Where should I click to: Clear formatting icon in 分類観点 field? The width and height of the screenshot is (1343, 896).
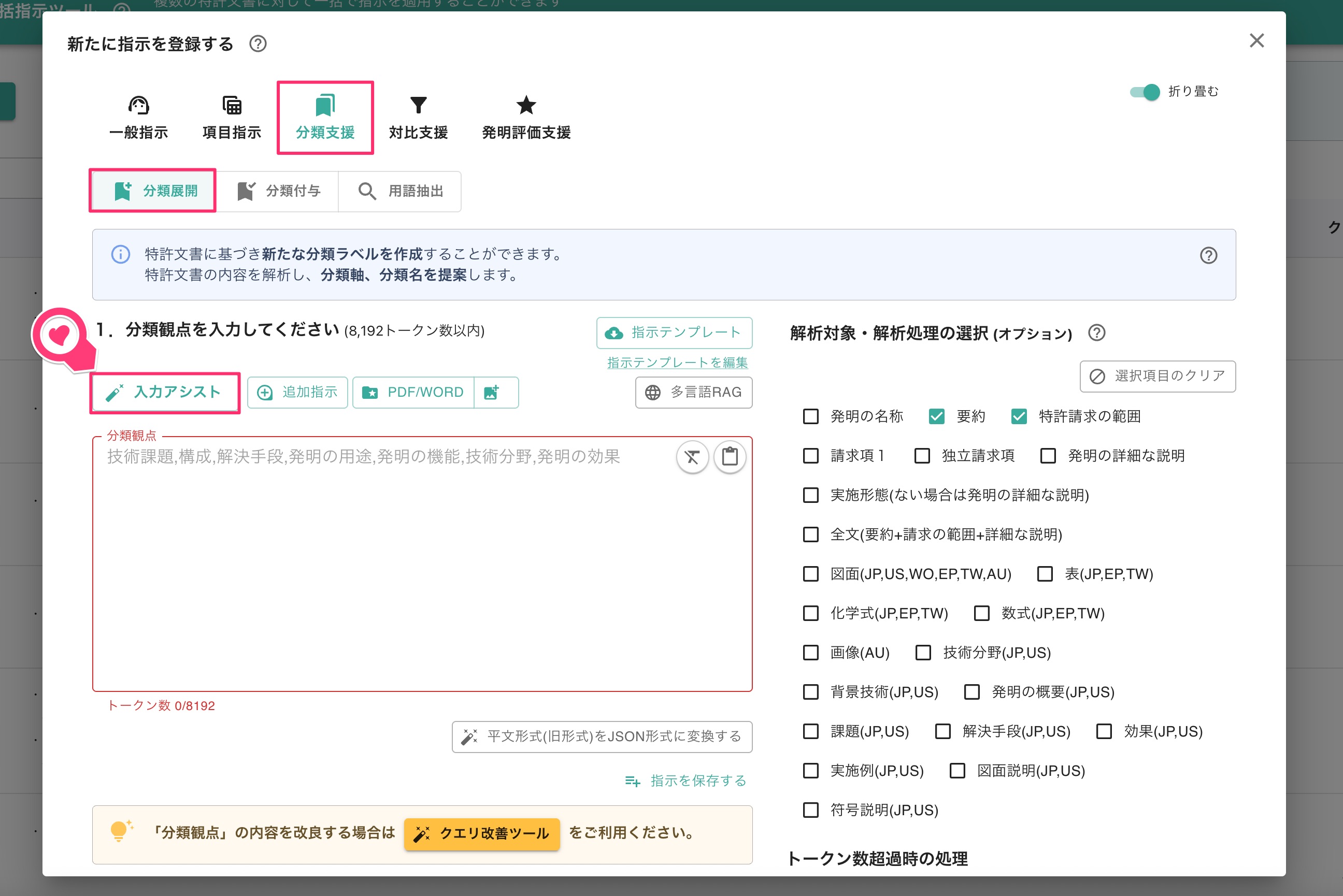(x=692, y=457)
